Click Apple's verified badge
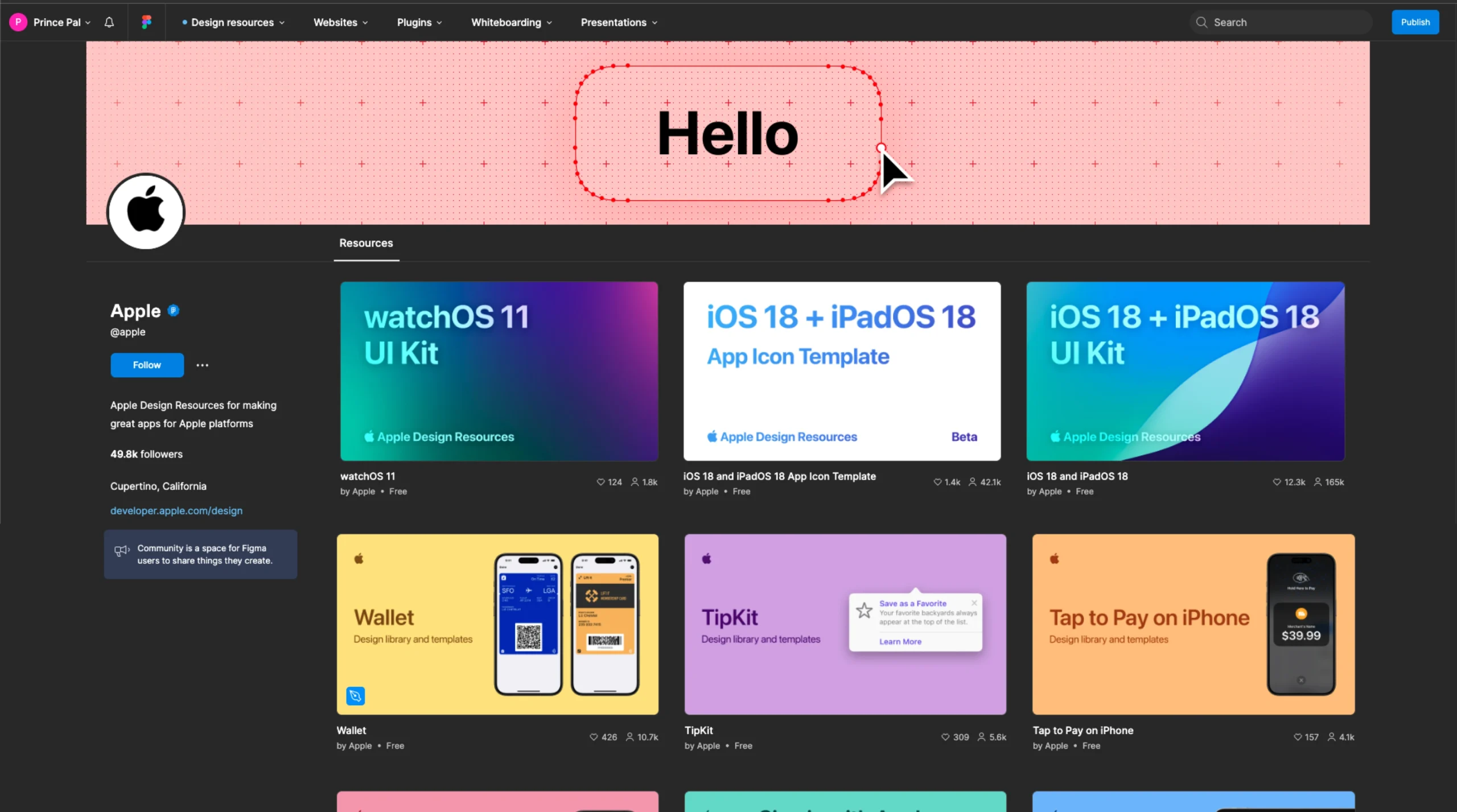1457x812 pixels. [174, 311]
